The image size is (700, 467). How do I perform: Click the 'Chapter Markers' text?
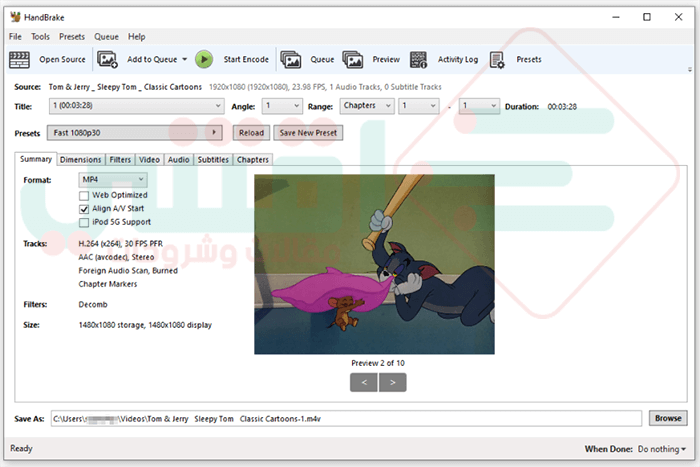point(108,284)
